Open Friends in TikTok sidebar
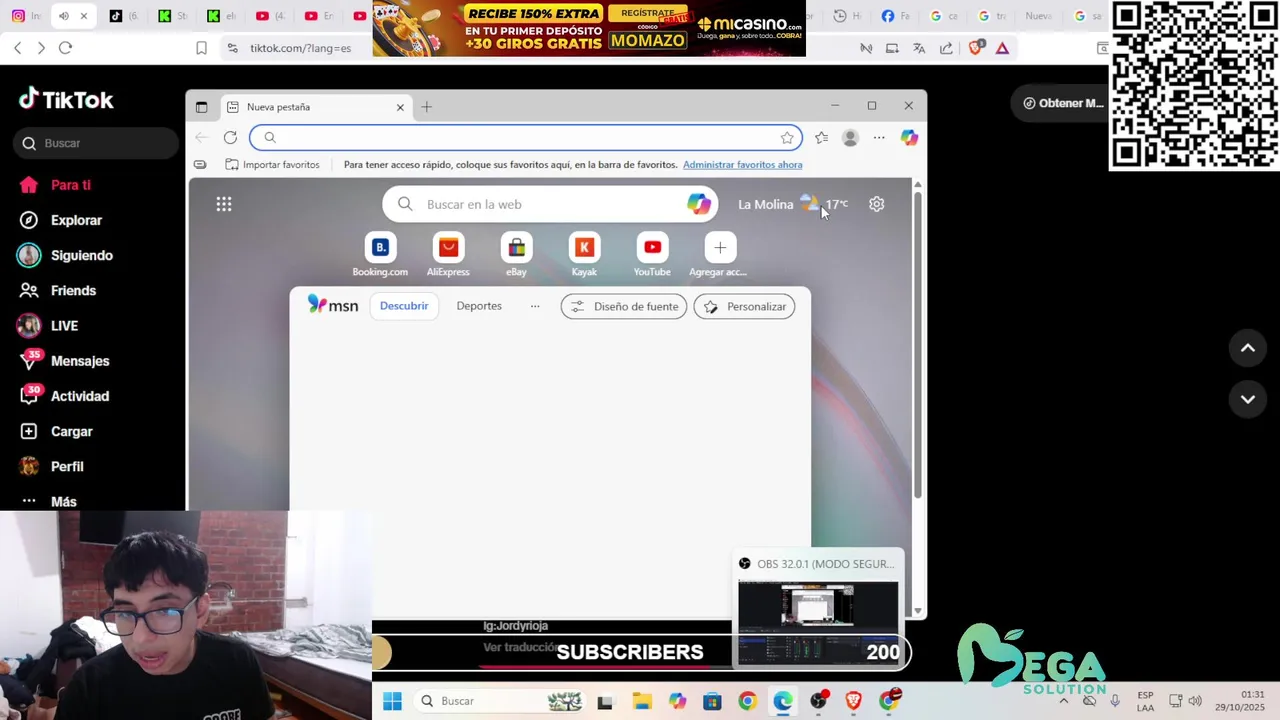The image size is (1280, 720). click(x=60, y=291)
